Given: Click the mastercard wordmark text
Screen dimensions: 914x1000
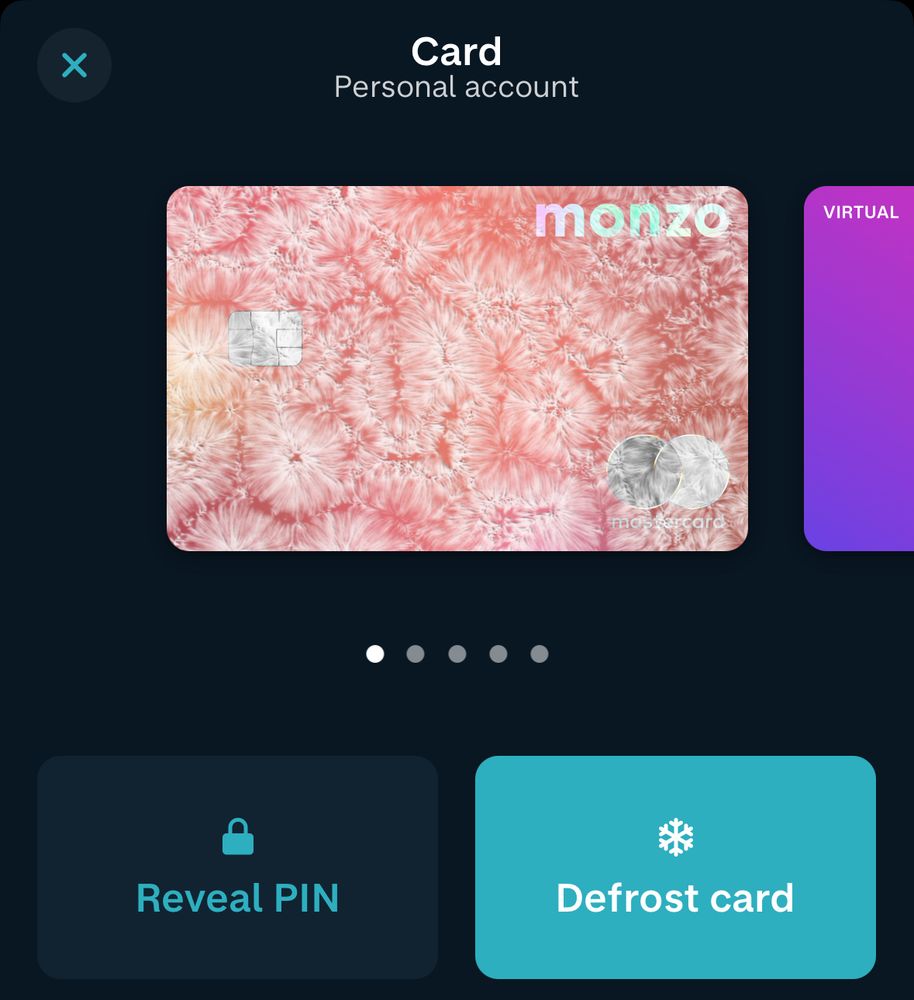Looking at the screenshot, I should coord(667,522).
